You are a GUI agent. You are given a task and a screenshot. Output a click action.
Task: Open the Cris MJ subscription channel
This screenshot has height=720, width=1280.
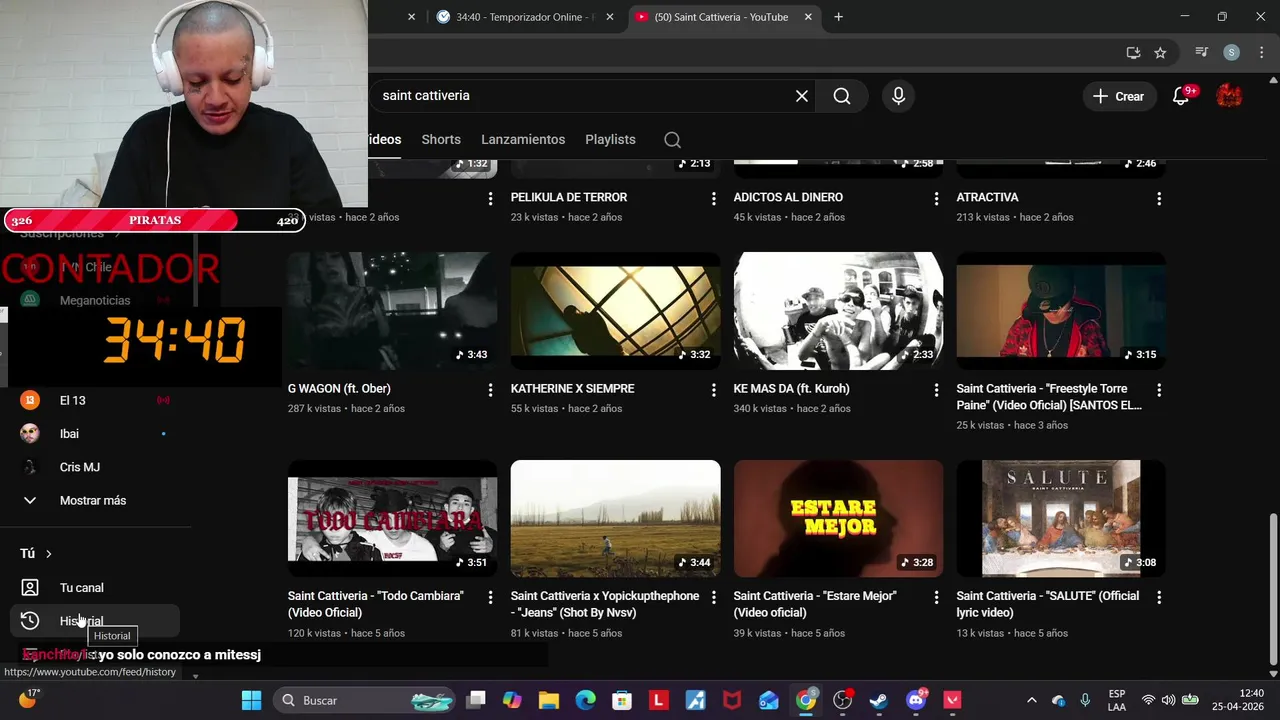(95, 467)
